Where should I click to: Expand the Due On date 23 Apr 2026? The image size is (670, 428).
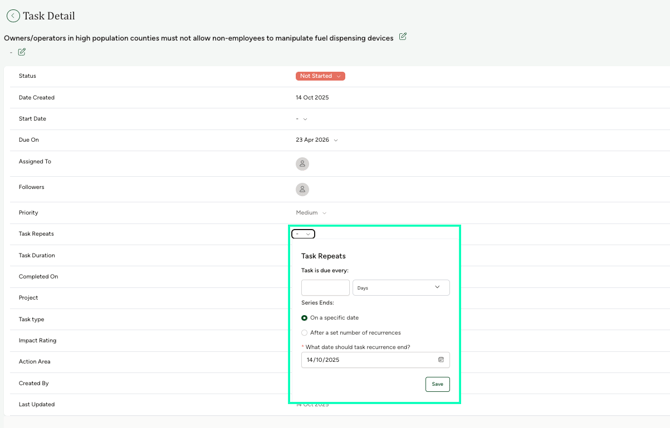pos(317,140)
